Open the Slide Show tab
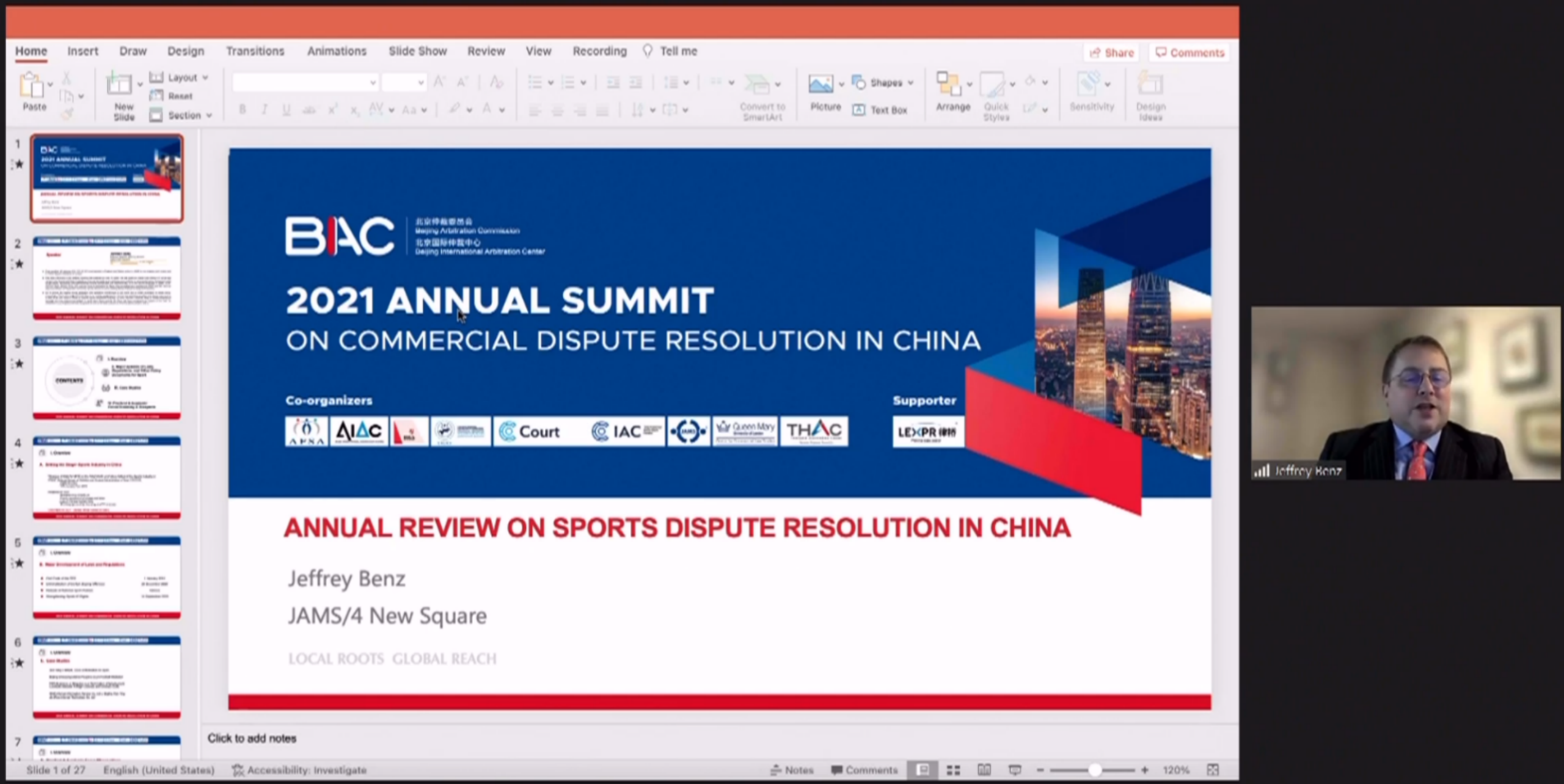Viewport: 1564px width, 784px height. coord(418,51)
